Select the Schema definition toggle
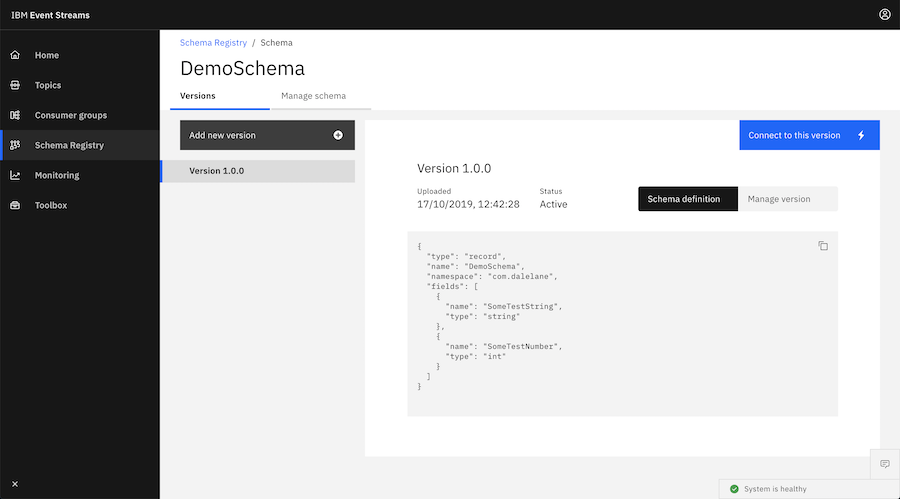 [x=688, y=199]
